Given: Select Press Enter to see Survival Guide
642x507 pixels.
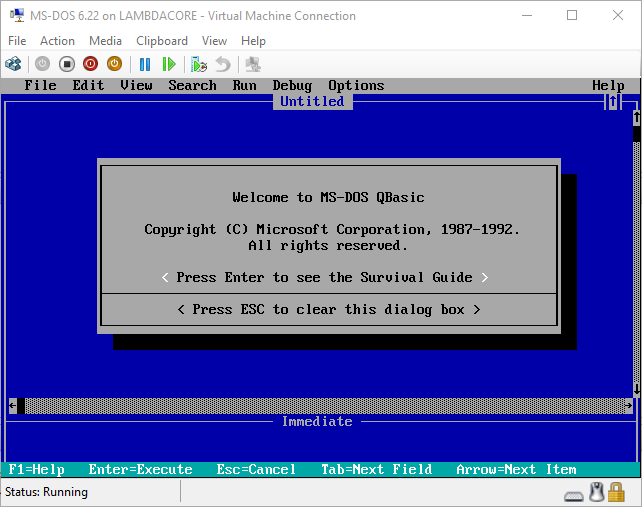Looking at the screenshot, I should 325,277.
